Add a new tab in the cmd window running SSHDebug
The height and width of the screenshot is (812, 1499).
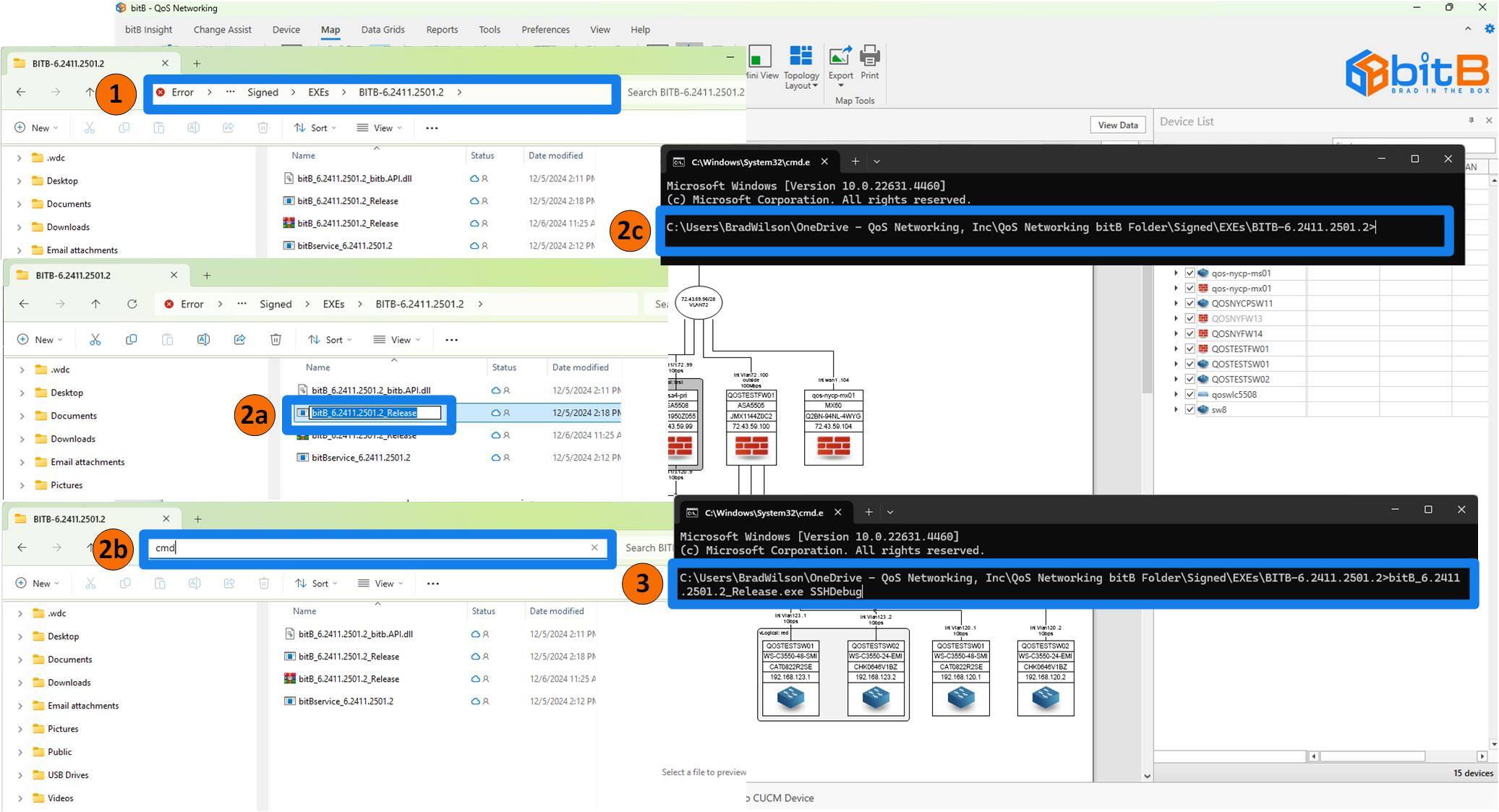868,512
